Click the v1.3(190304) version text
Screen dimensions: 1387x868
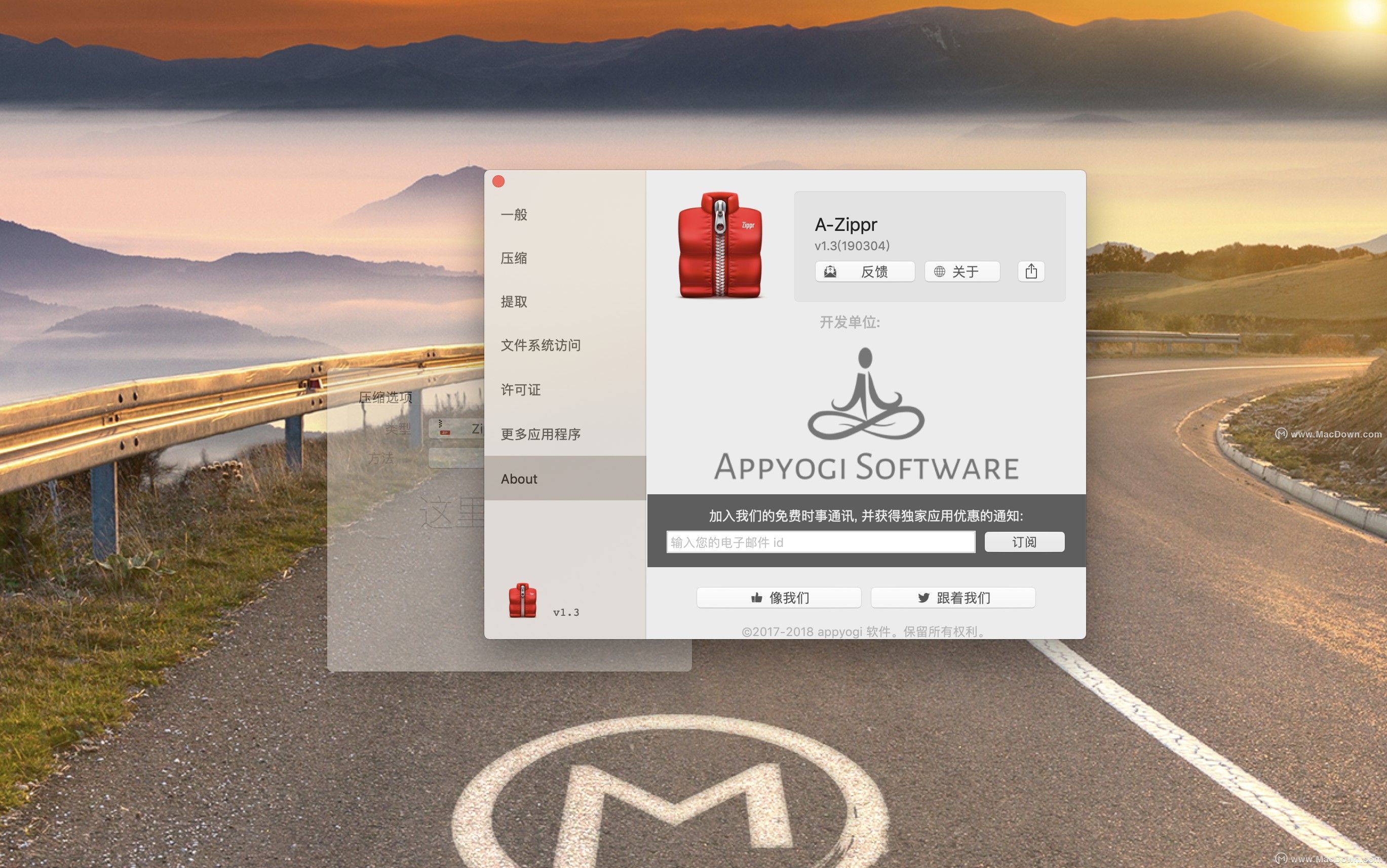[x=852, y=246]
